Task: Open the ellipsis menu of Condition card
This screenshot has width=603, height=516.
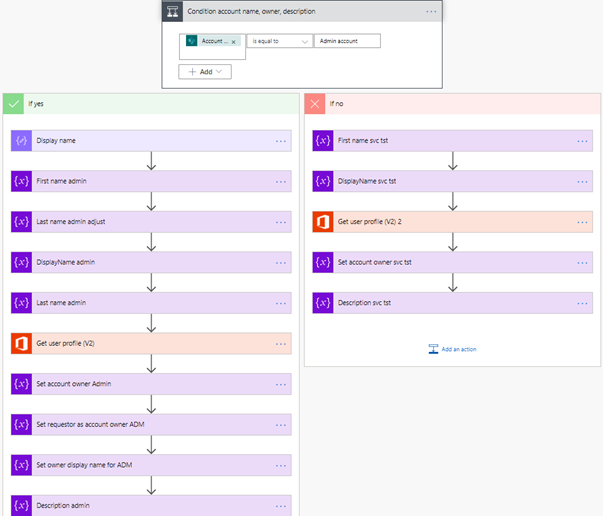Action: point(431,12)
